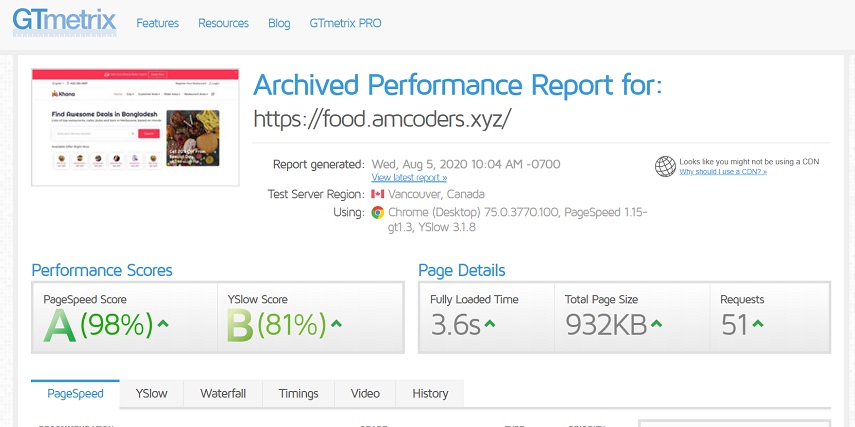Click the Archived Performance Report for heading
The image size is (855, 427).
[x=458, y=85]
